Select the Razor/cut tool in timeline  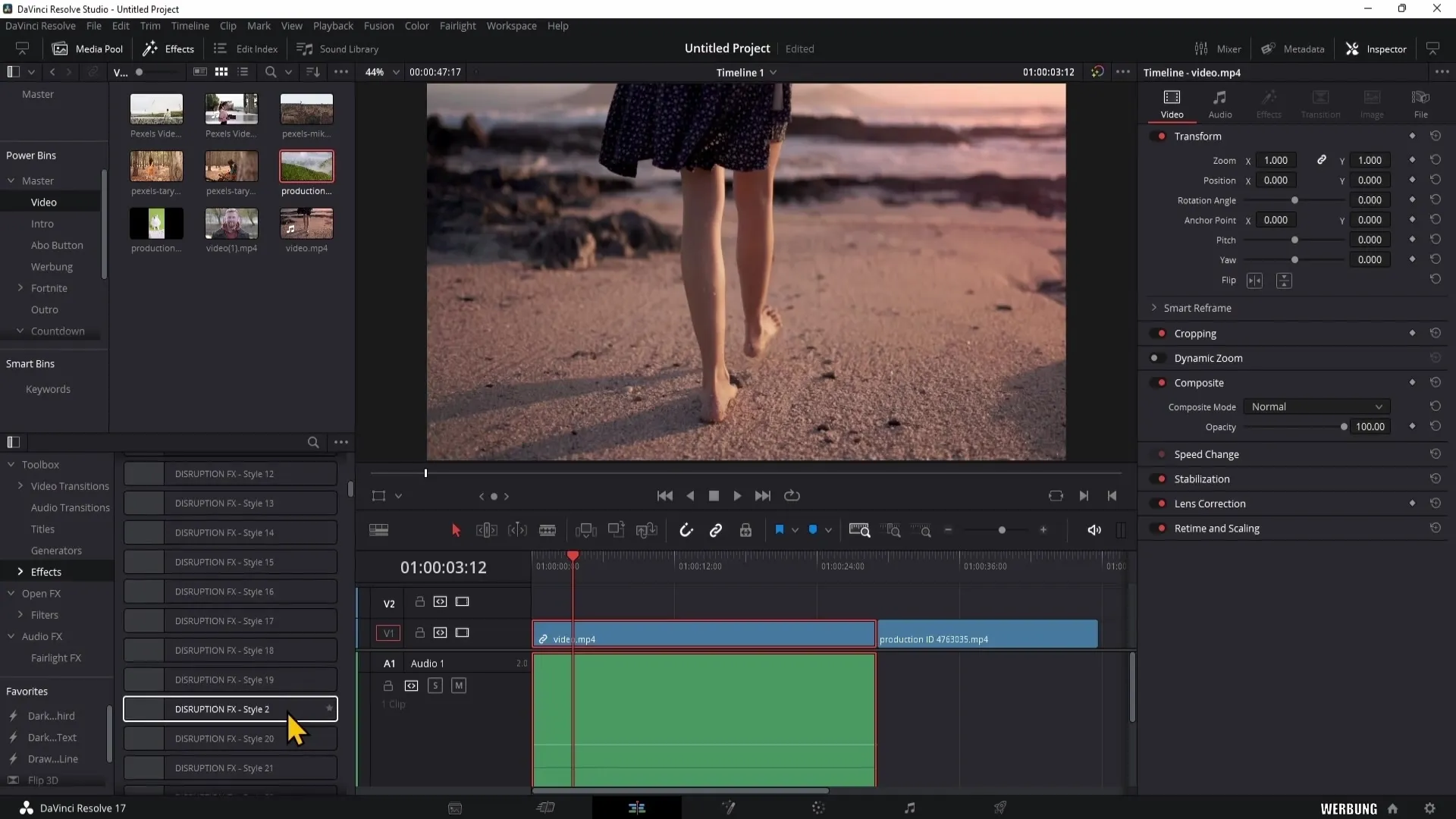(x=548, y=531)
